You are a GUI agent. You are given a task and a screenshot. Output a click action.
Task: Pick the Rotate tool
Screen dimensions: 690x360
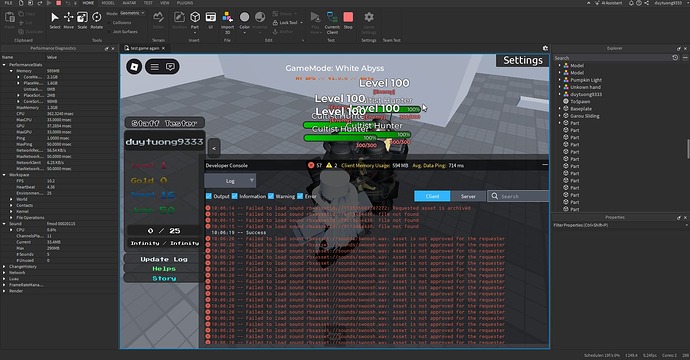tap(96, 20)
